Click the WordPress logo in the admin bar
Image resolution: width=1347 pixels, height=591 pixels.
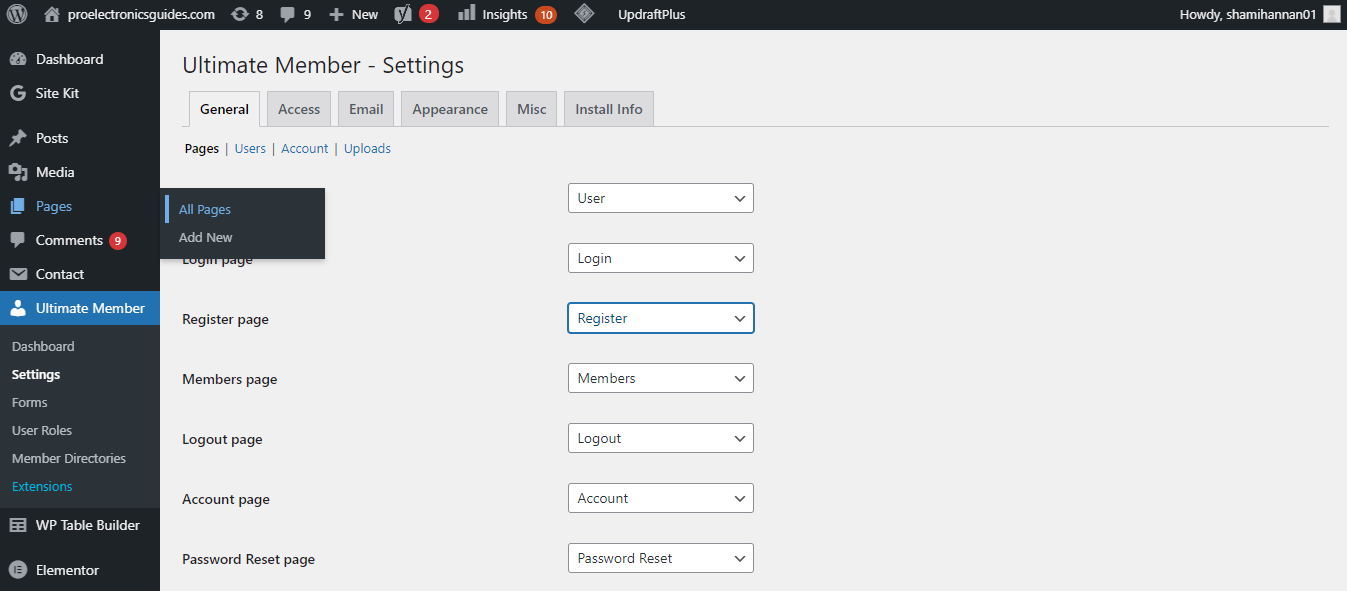pyautogui.click(x=17, y=14)
